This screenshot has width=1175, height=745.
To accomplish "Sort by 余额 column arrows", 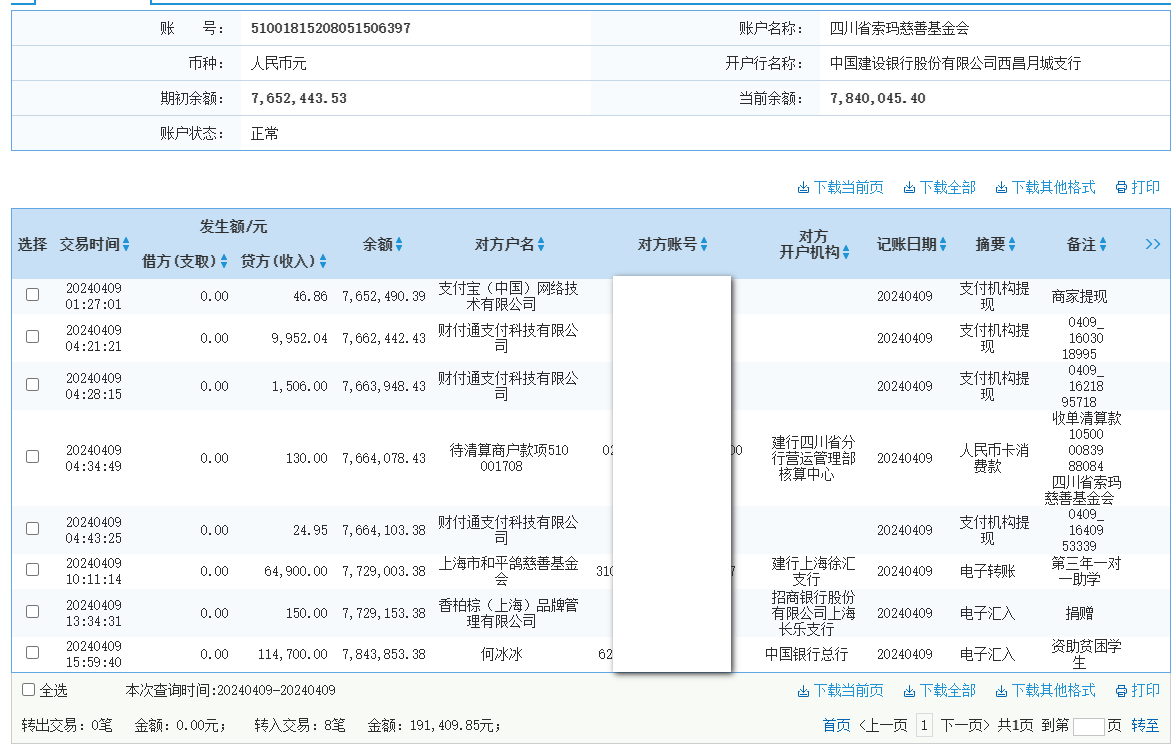I will [399, 244].
